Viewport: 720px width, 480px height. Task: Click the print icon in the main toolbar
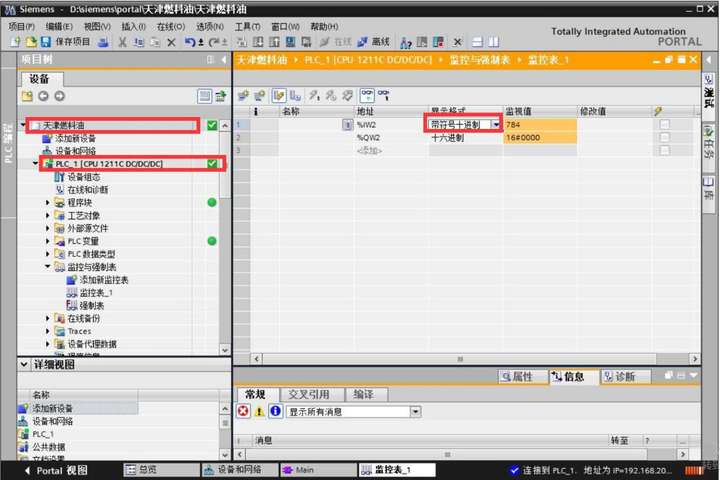(x=103, y=42)
